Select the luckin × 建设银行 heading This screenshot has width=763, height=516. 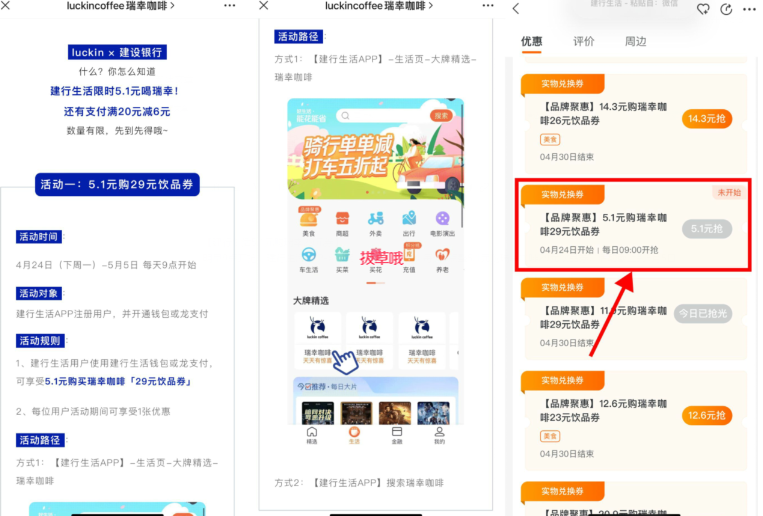pyautogui.click(x=117, y=53)
